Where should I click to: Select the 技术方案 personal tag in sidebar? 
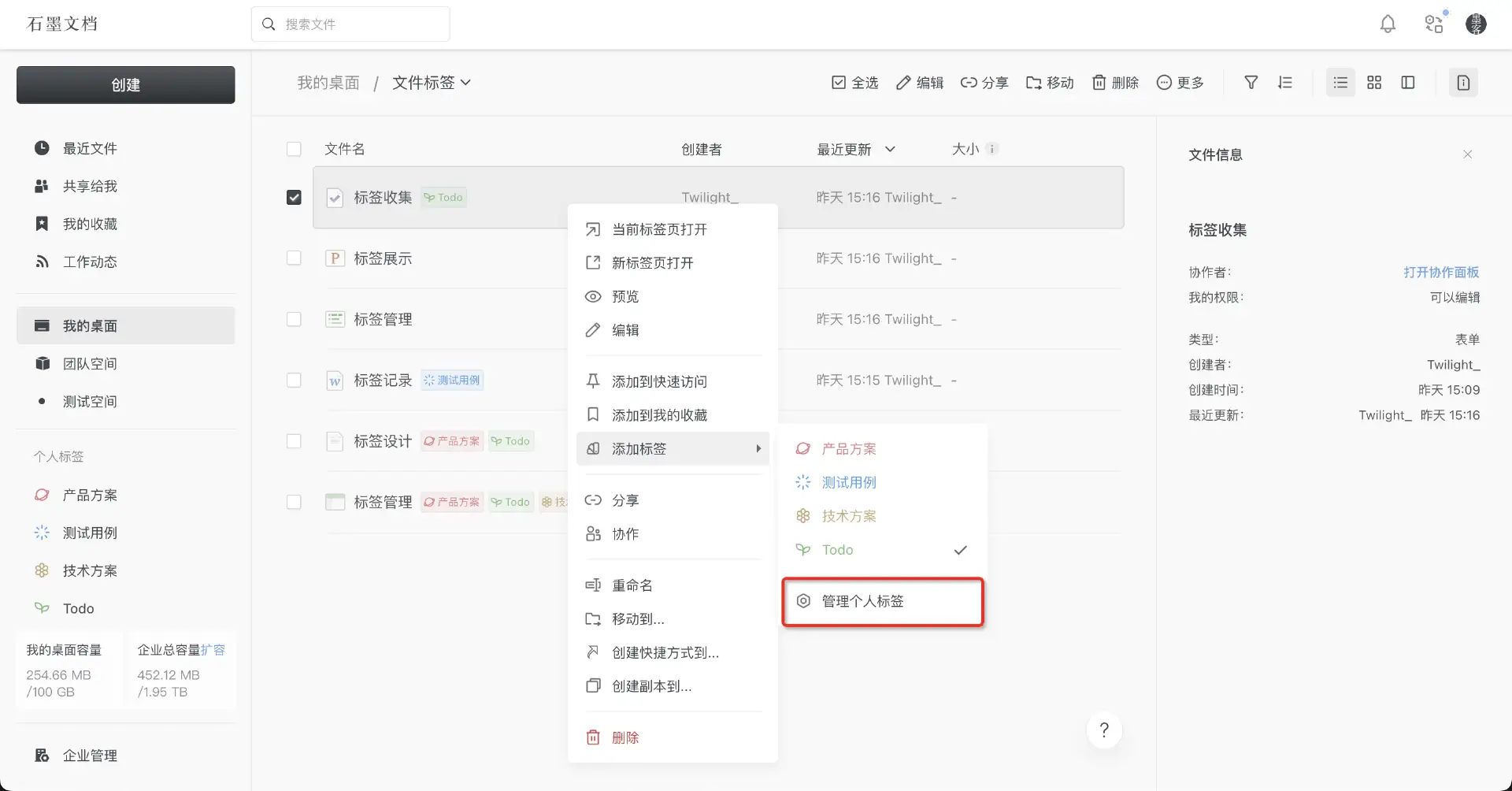click(126, 571)
